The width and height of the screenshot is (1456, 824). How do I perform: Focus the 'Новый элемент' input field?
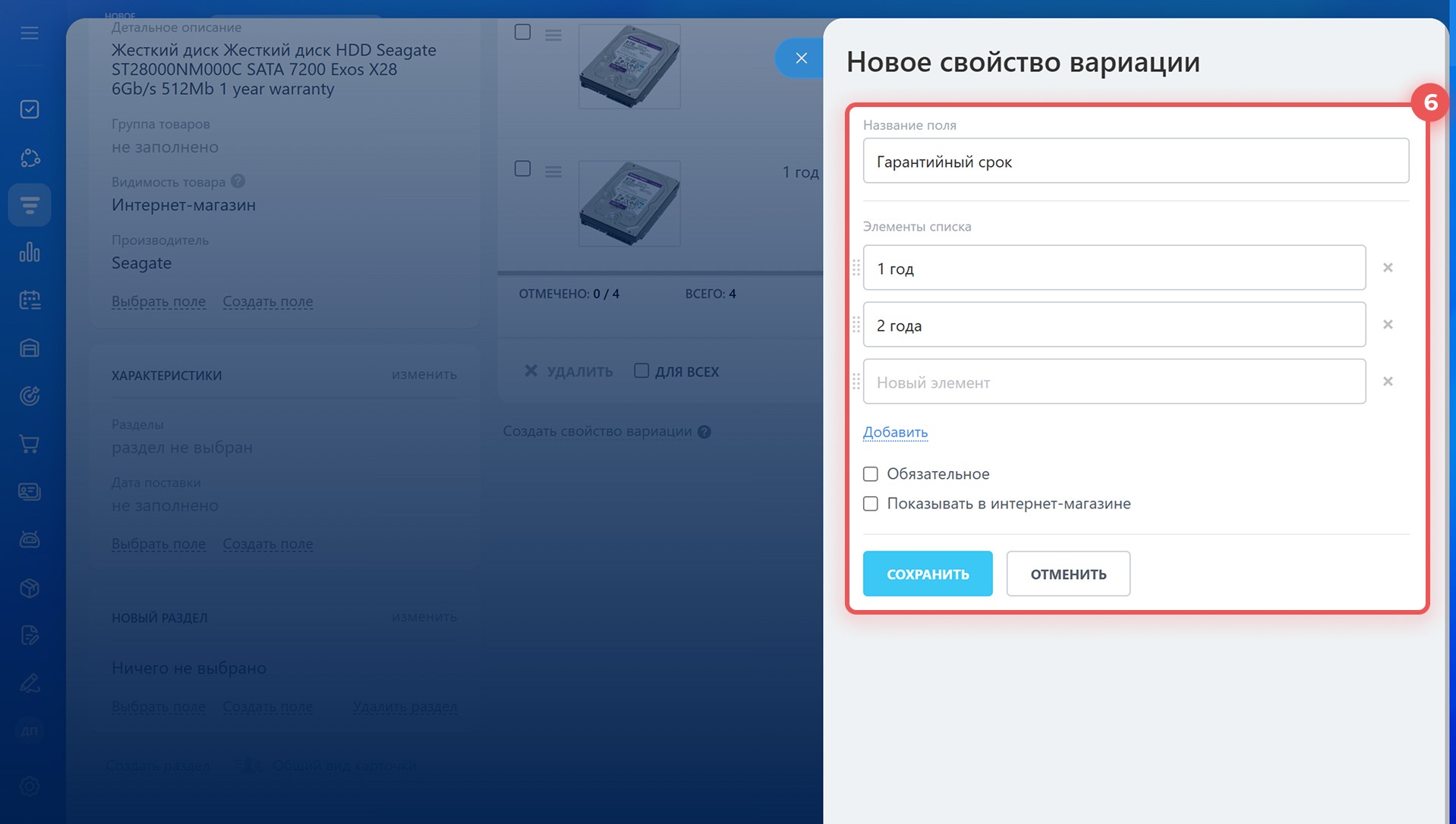(x=1114, y=382)
